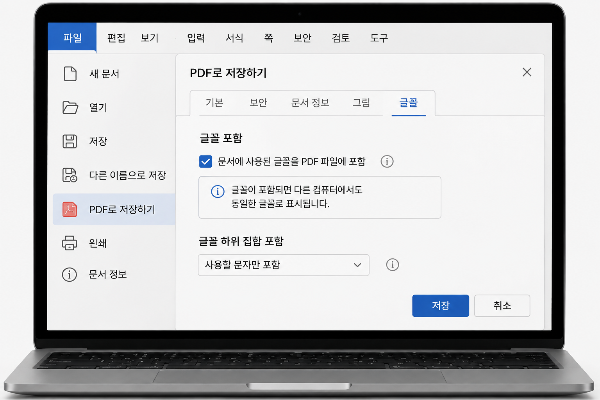Select the 글꼴 tab
The height and width of the screenshot is (400, 600).
[409, 103]
